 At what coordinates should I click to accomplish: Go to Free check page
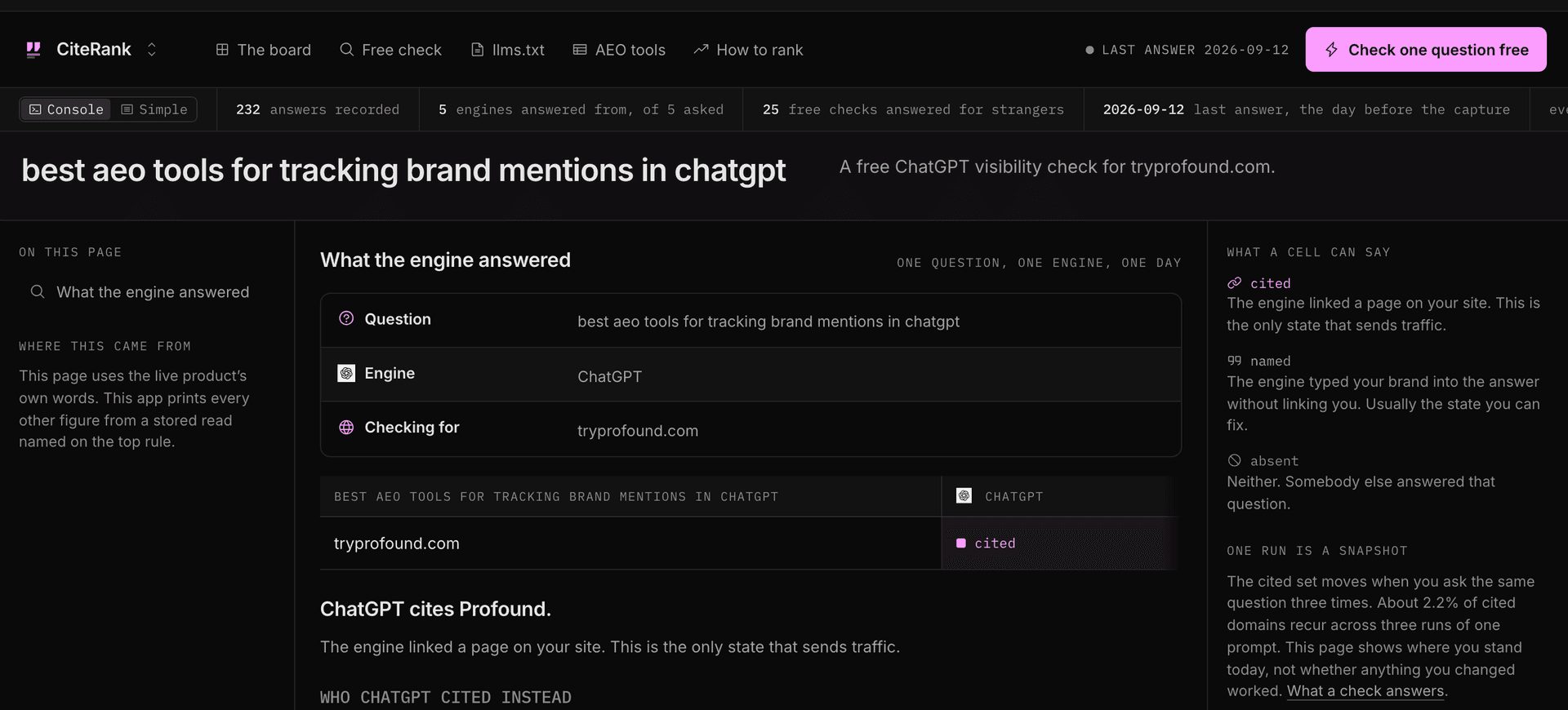[x=390, y=50]
